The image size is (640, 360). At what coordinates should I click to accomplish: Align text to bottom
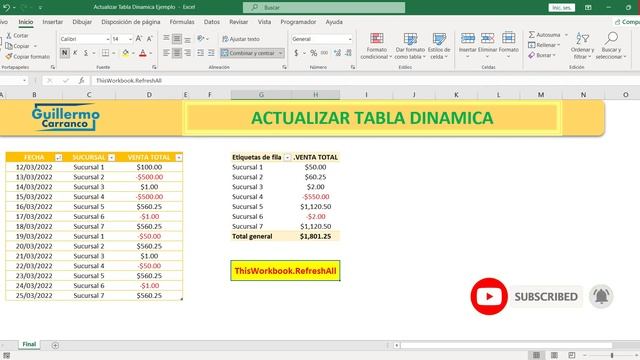(x=187, y=39)
